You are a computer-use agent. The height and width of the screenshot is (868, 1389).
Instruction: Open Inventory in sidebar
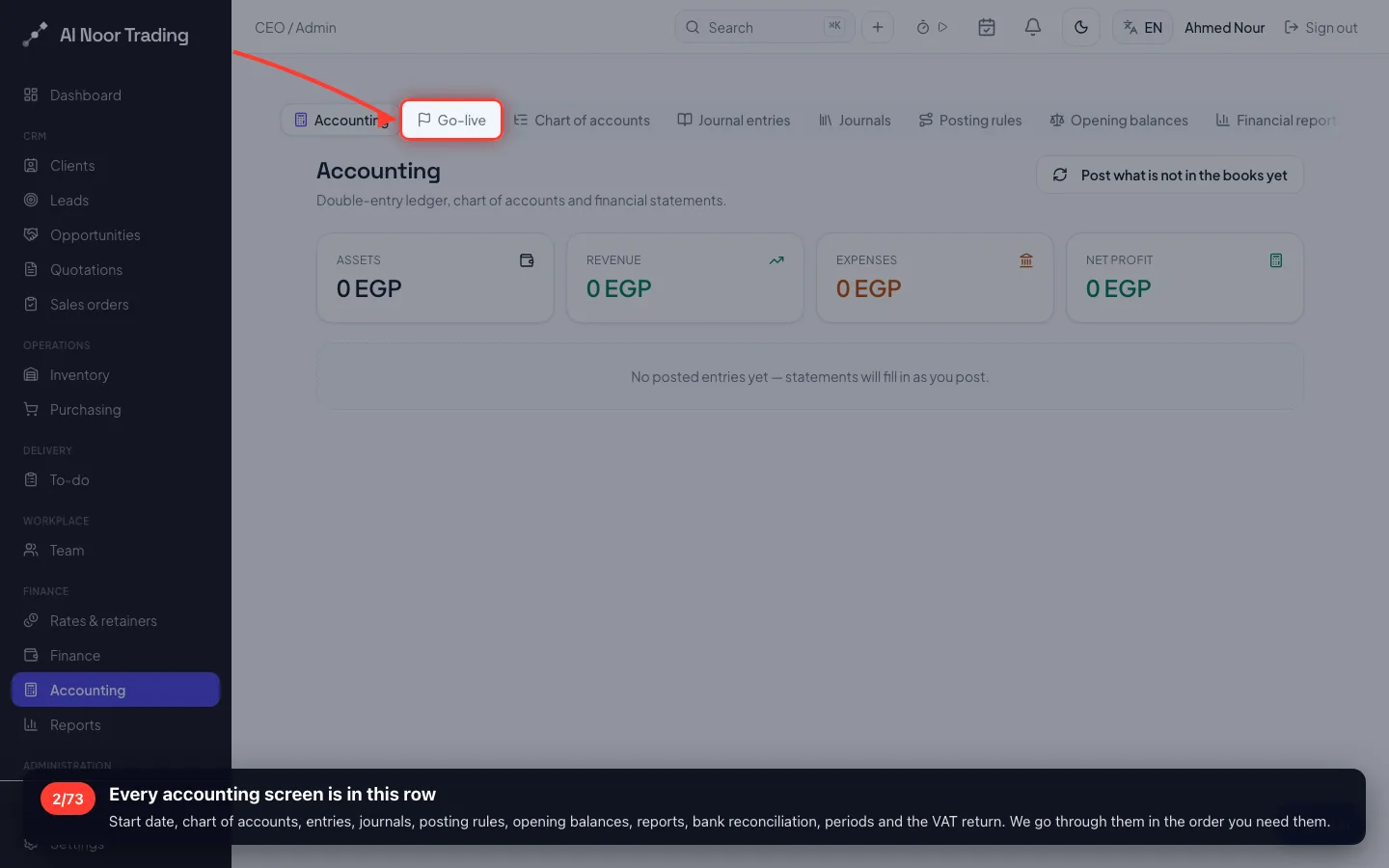[x=116, y=374]
